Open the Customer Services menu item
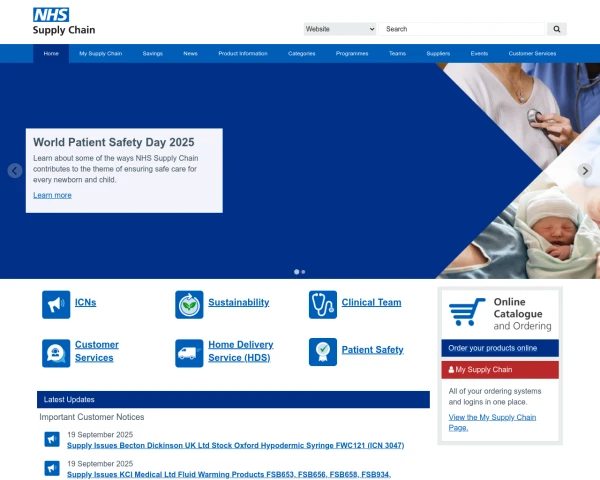 click(532, 54)
